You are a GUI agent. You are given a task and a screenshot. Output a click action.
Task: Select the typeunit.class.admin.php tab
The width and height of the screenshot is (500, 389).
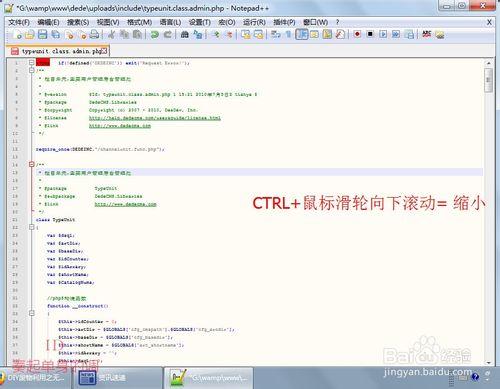point(58,51)
